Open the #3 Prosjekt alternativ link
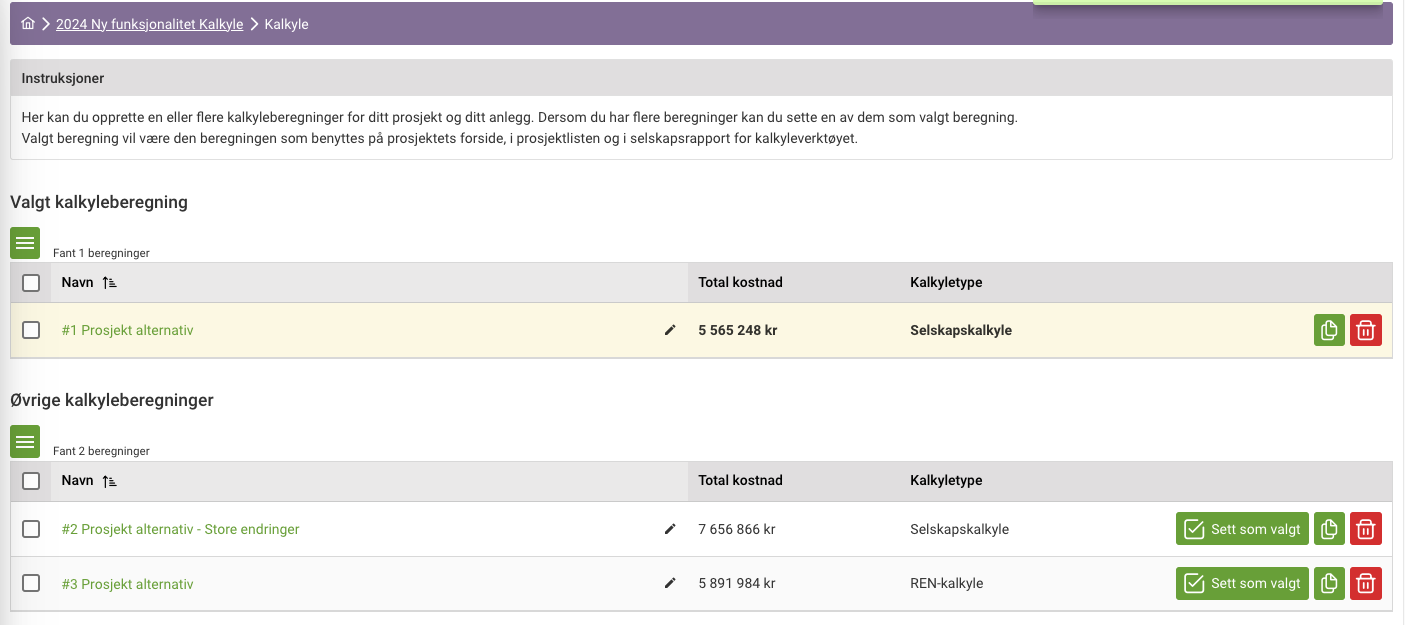 coord(127,584)
